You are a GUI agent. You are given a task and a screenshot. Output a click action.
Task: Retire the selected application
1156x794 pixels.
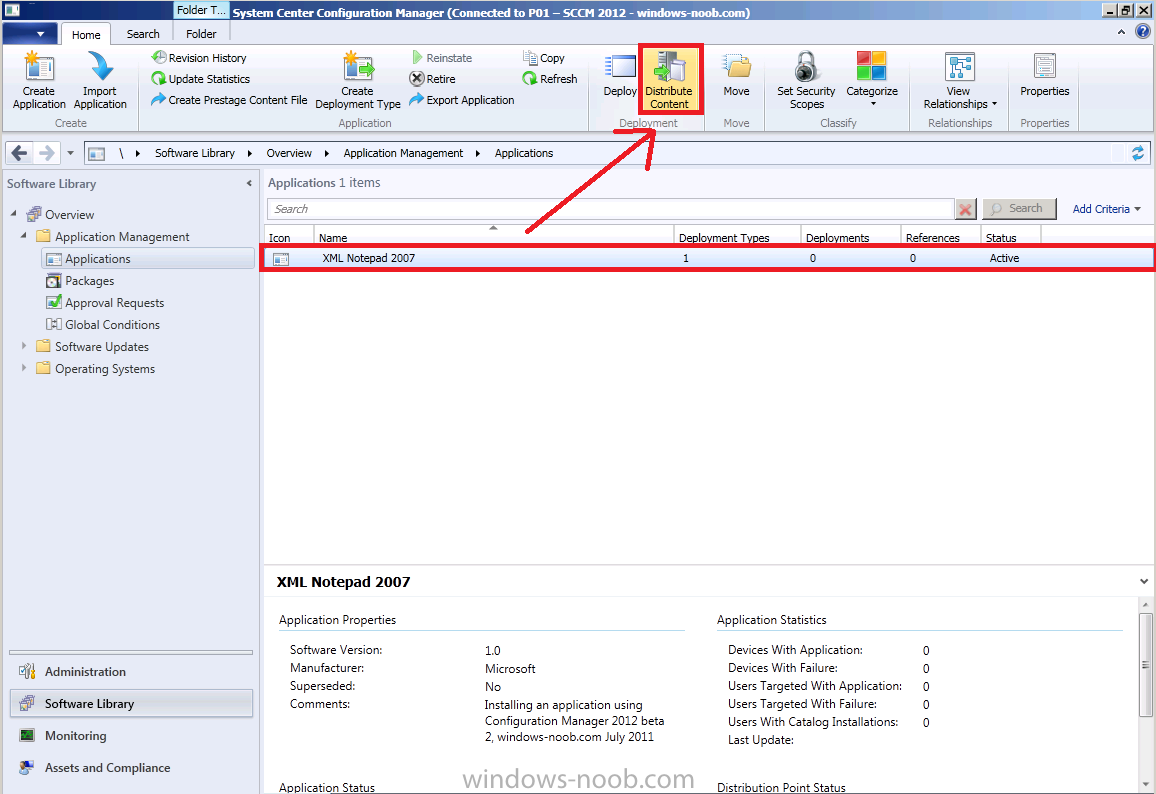(433, 79)
